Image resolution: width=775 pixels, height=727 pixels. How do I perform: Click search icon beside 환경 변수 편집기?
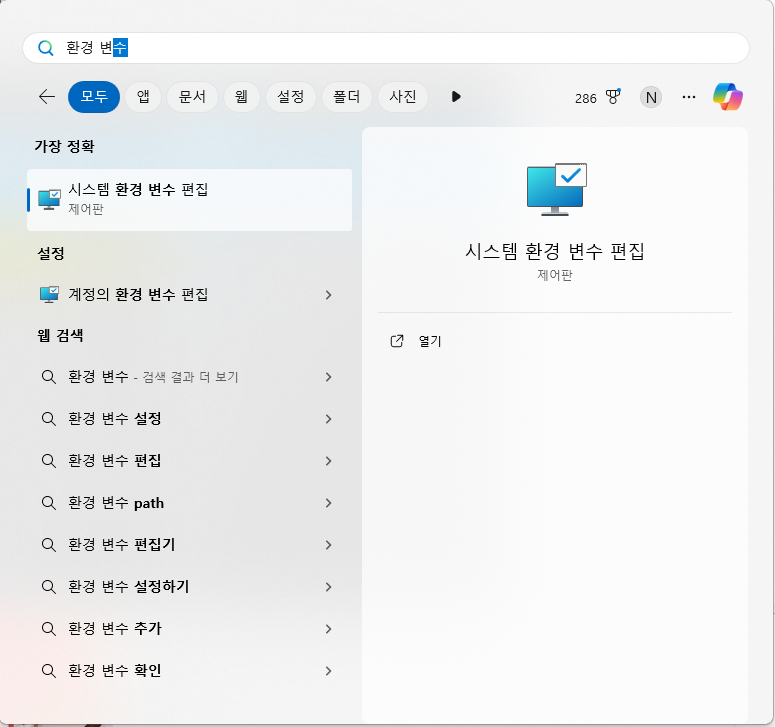coord(48,545)
